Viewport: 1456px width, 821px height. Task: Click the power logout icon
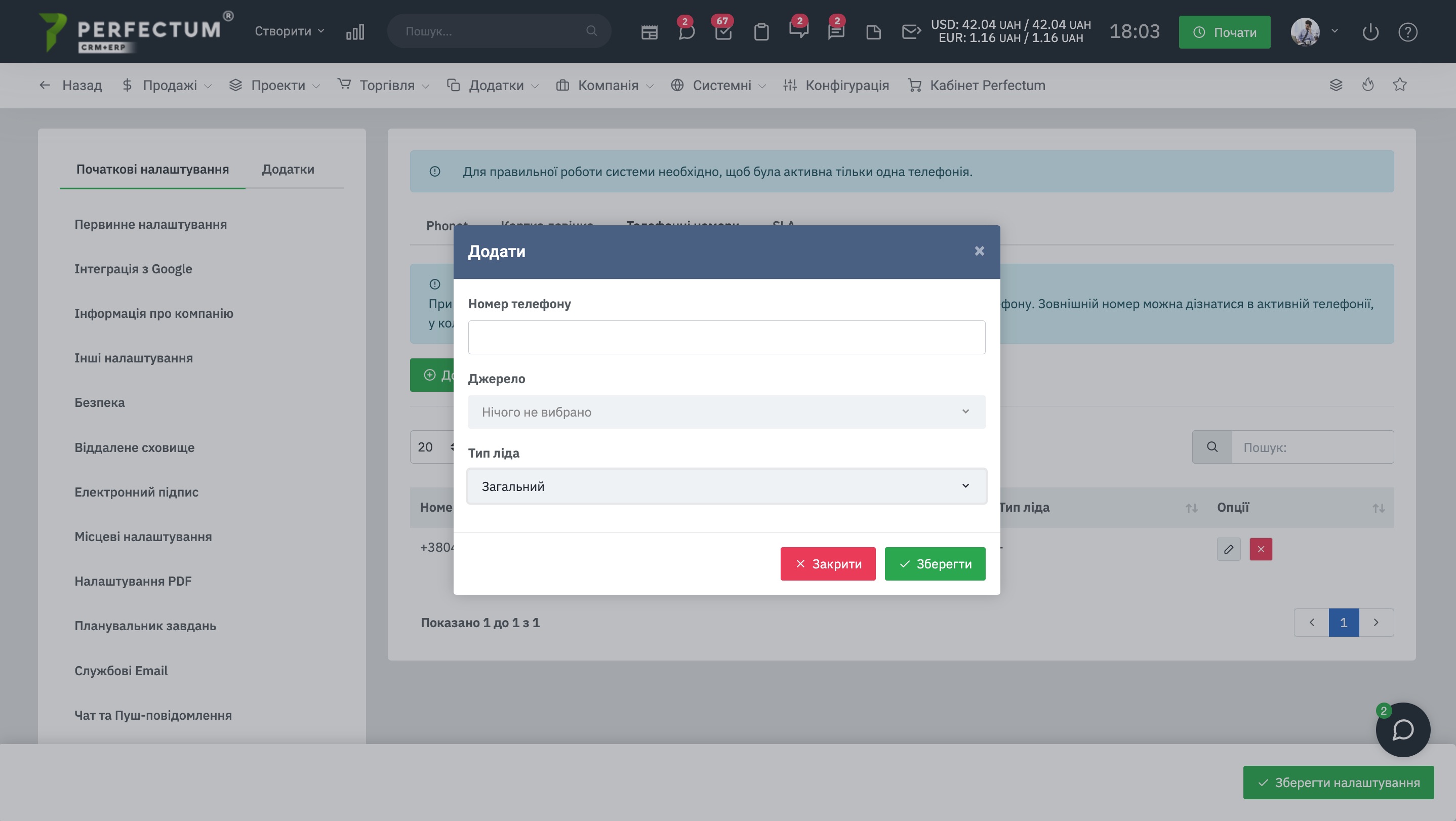(1370, 32)
